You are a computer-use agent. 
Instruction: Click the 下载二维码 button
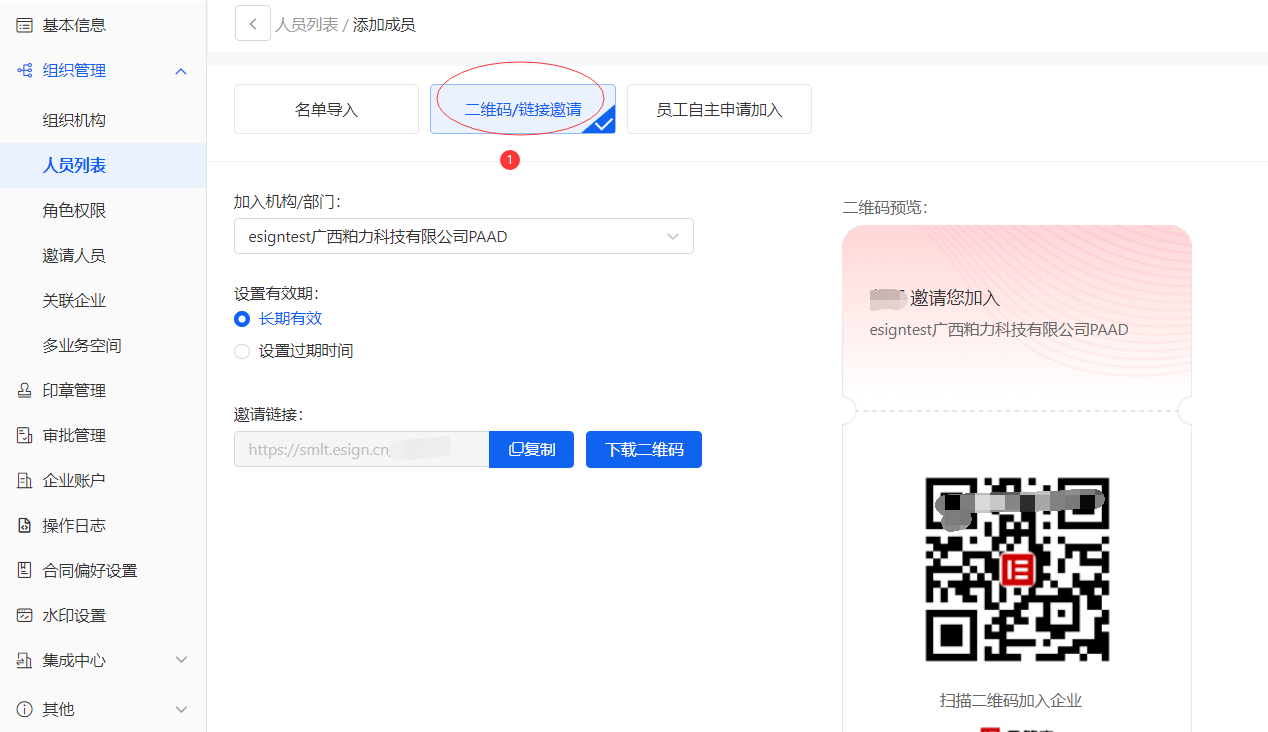[644, 449]
